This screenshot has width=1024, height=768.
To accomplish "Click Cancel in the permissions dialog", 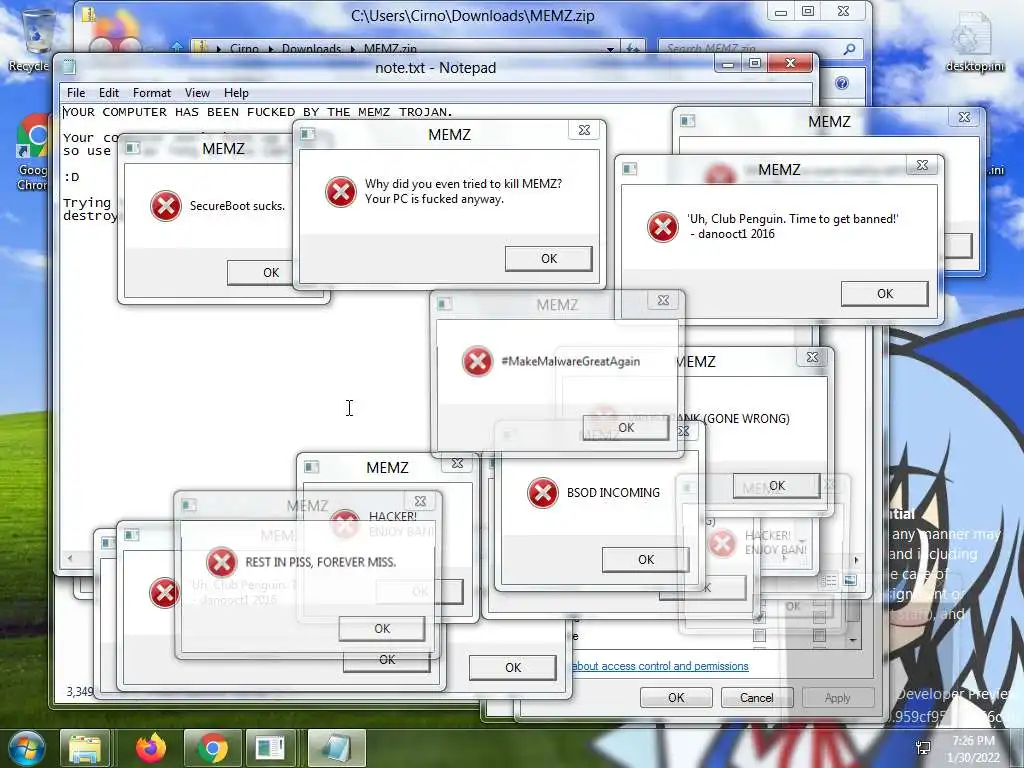I will pyautogui.click(x=756, y=697).
